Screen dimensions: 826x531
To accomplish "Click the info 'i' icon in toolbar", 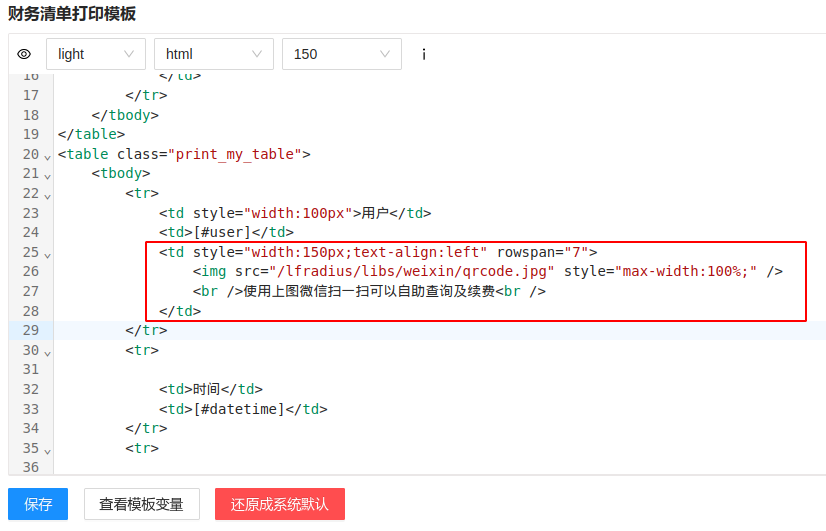I will tap(424, 54).
